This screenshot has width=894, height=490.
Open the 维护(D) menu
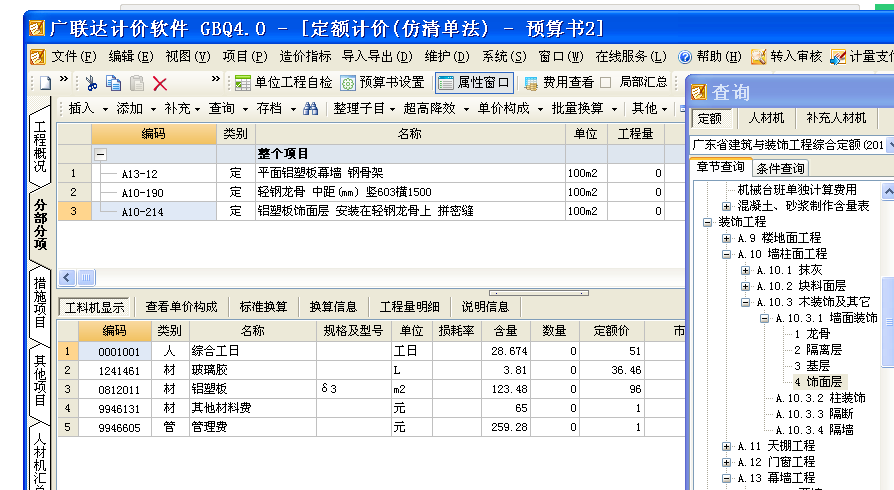click(447, 56)
